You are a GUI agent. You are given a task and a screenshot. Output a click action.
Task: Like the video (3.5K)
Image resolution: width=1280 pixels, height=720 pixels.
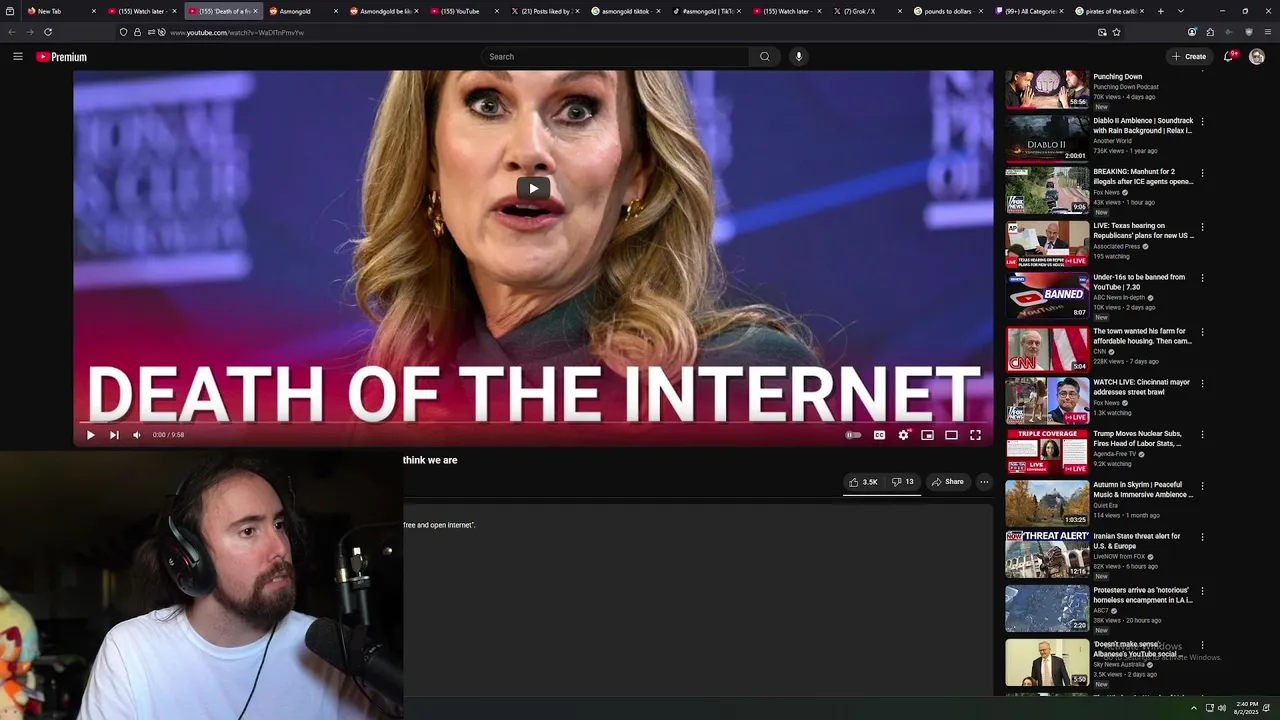pos(863,482)
